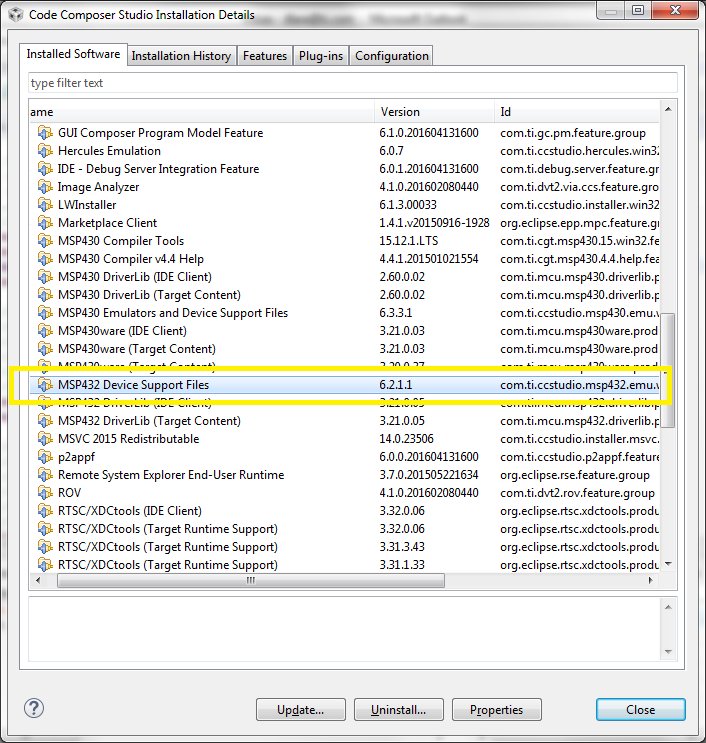This screenshot has width=706, height=743.
Task: Click the horizontal scrollbar thumb
Action: tap(251, 580)
